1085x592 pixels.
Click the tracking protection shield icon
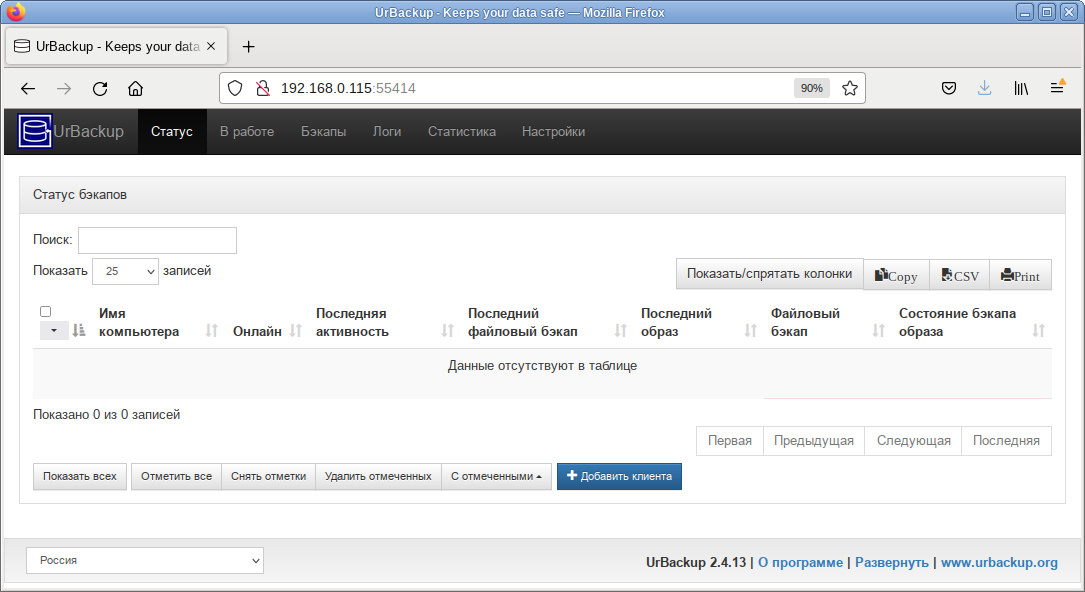pyautogui.click(x=235, y=88)
